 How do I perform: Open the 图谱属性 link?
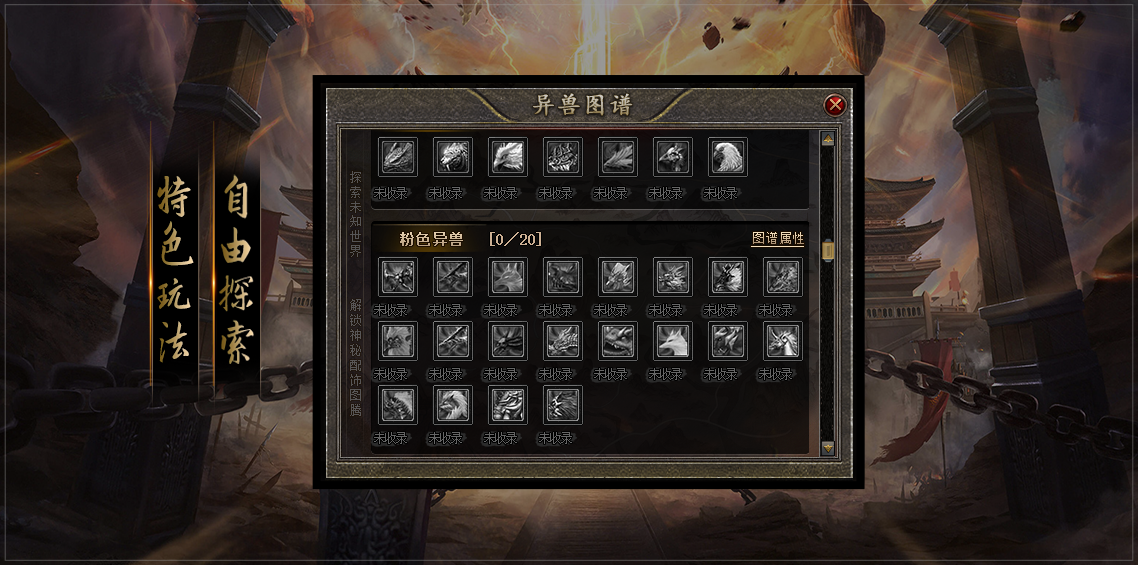pos(777,239)
